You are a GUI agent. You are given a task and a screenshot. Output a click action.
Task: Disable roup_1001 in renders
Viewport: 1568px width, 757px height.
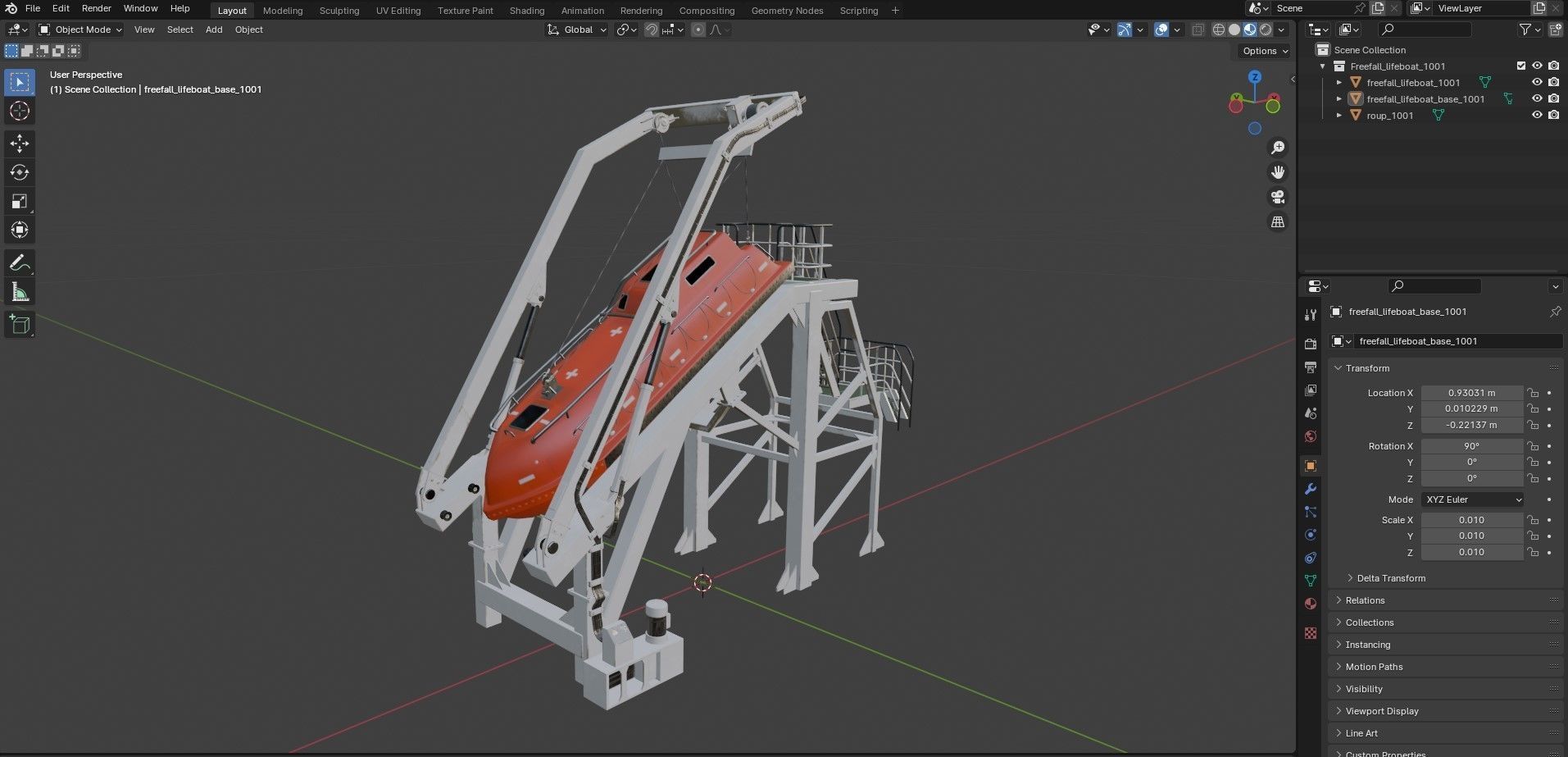pyautogui.click(x=1553, y=115)
